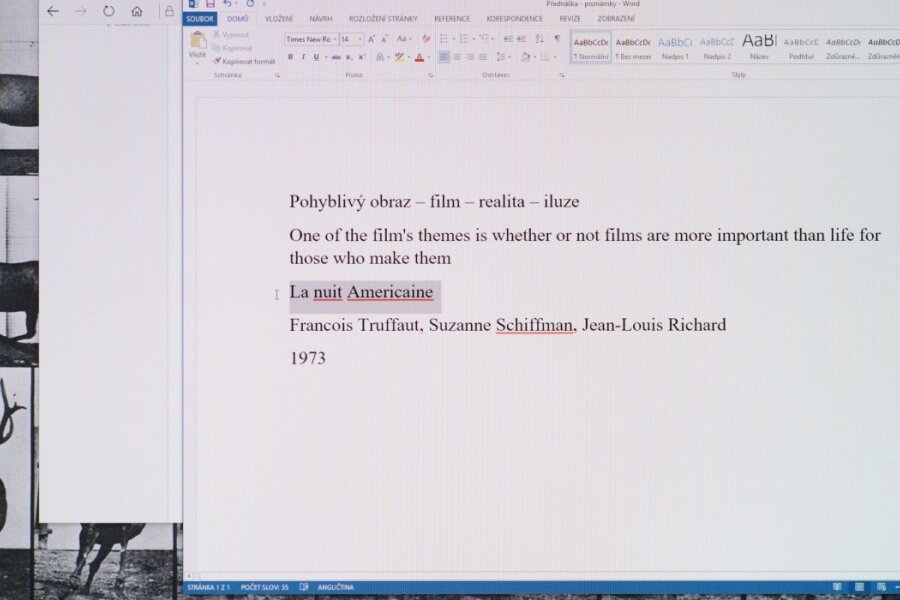Click the POČET SLOV word count indicator
Viewport: 900px width, 600px height.
265,587
